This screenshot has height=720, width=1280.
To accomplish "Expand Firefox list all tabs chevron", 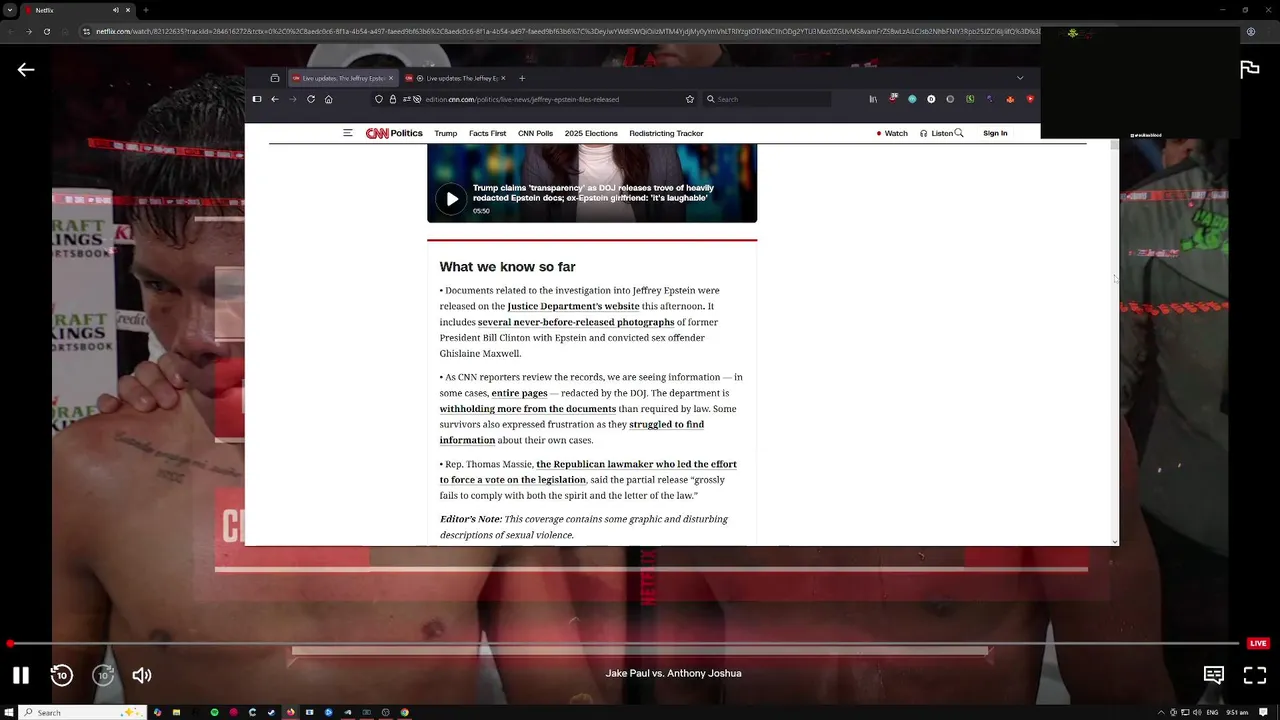I will [1020, 78].
